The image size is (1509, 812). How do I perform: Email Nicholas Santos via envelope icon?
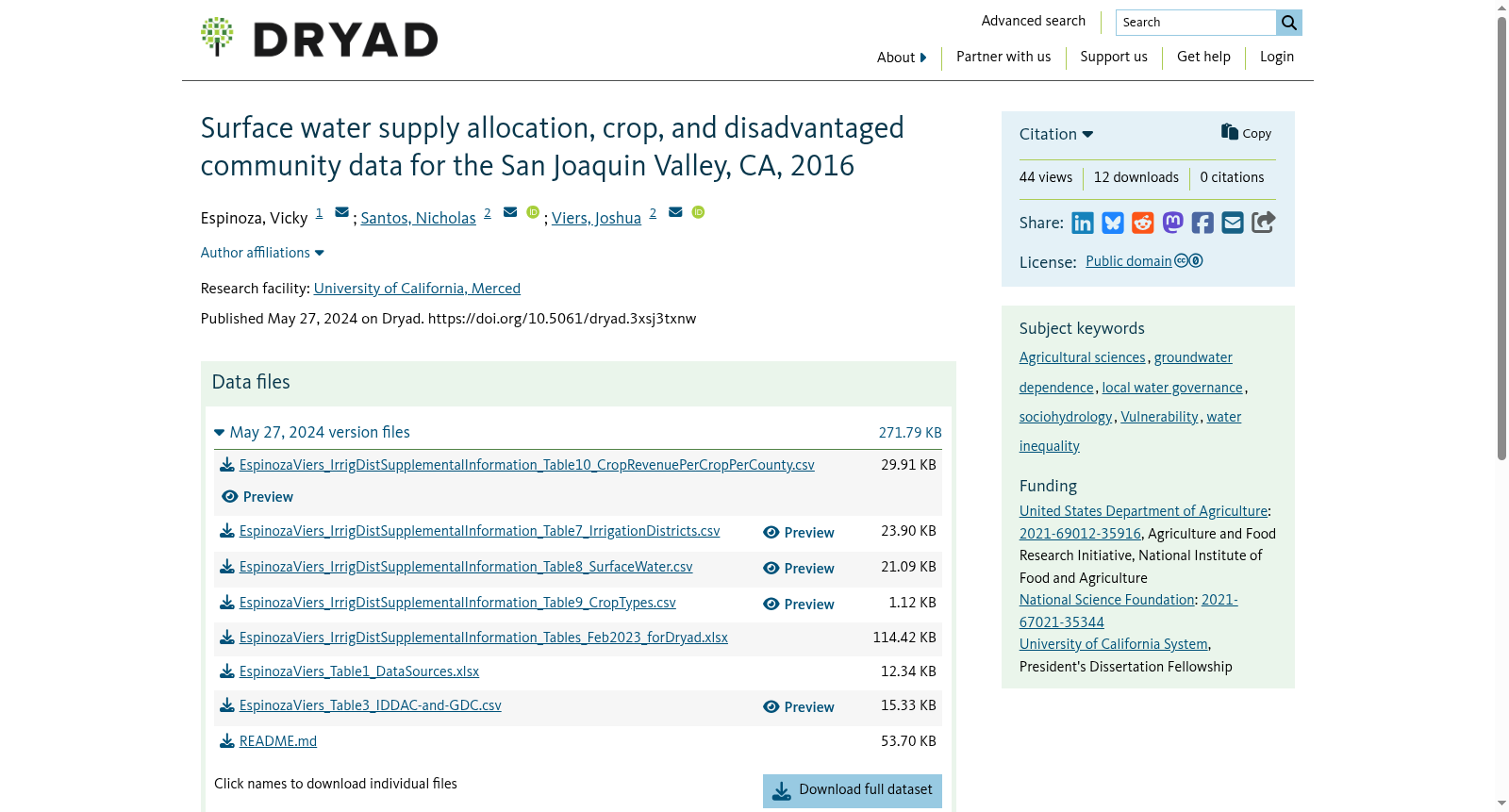pyautogui.click(x=510, y=212)
